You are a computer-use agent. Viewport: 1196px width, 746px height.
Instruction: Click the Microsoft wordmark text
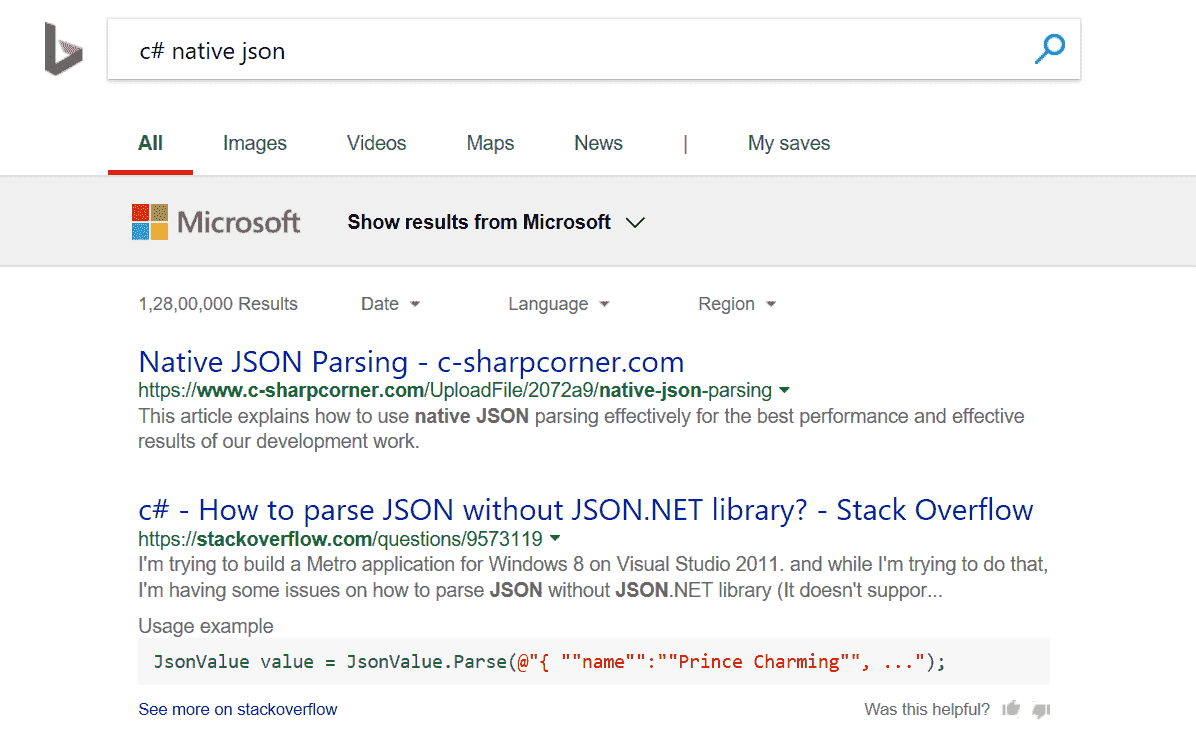pos(239,222)
